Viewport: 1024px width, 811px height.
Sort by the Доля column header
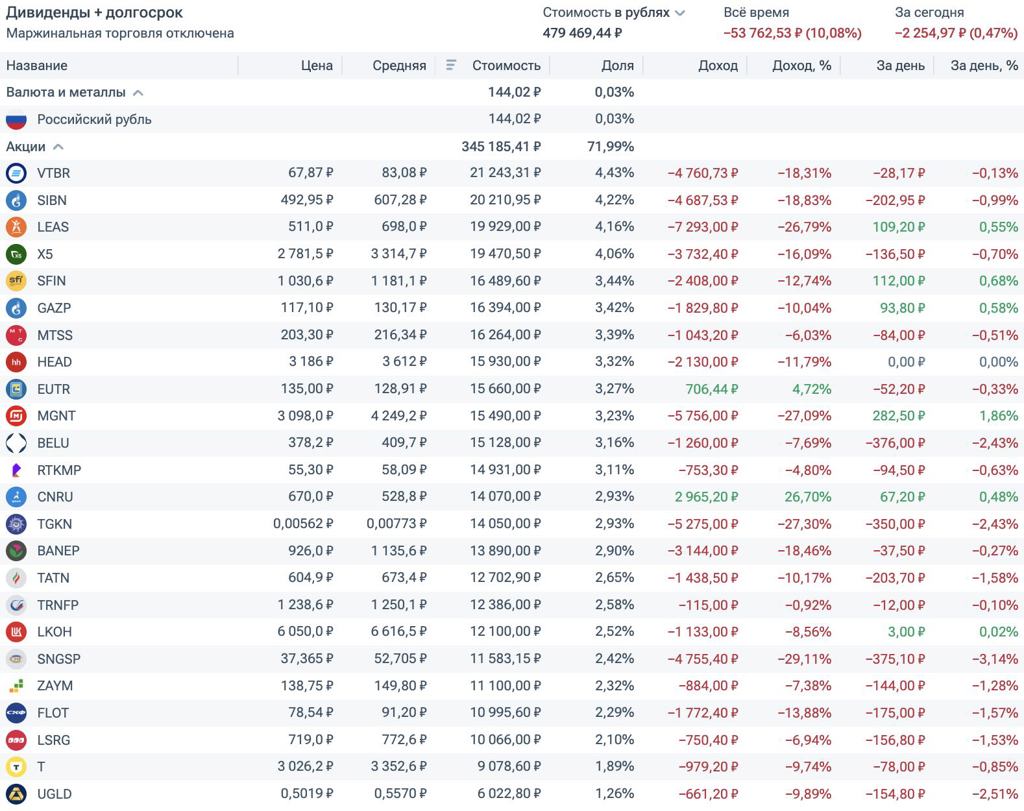coord(617,65)
